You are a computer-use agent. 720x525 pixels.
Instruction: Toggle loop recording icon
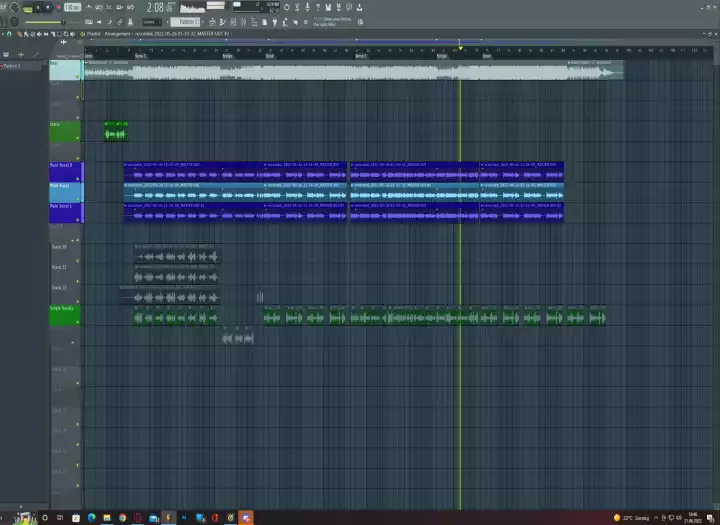pos(130,7)
